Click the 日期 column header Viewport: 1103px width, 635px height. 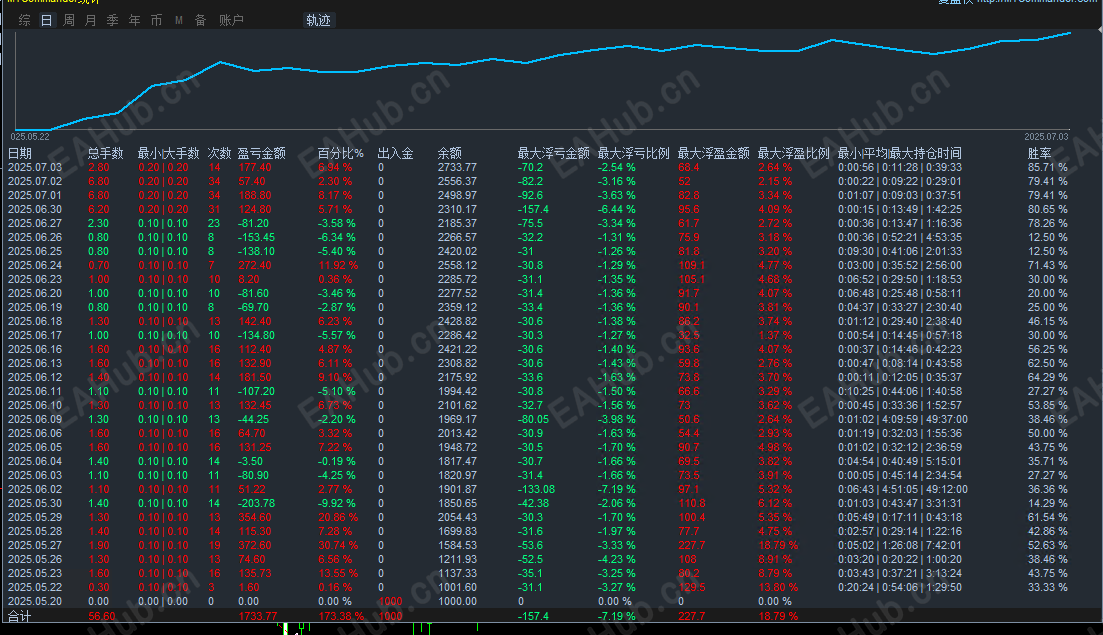point(20,153)
